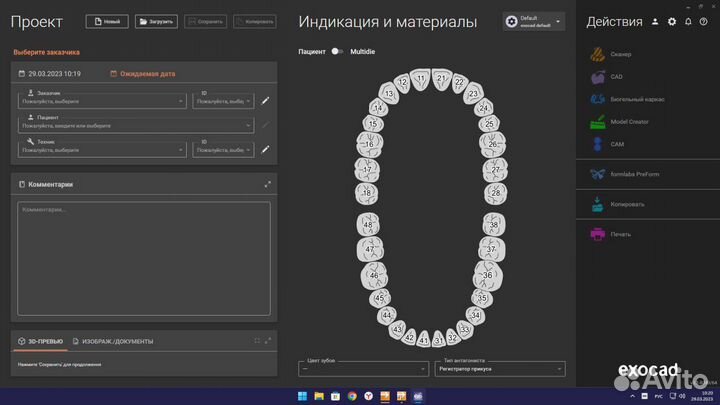
Task: Open Windows Start menu in taskbar
Action: point(302,396)
